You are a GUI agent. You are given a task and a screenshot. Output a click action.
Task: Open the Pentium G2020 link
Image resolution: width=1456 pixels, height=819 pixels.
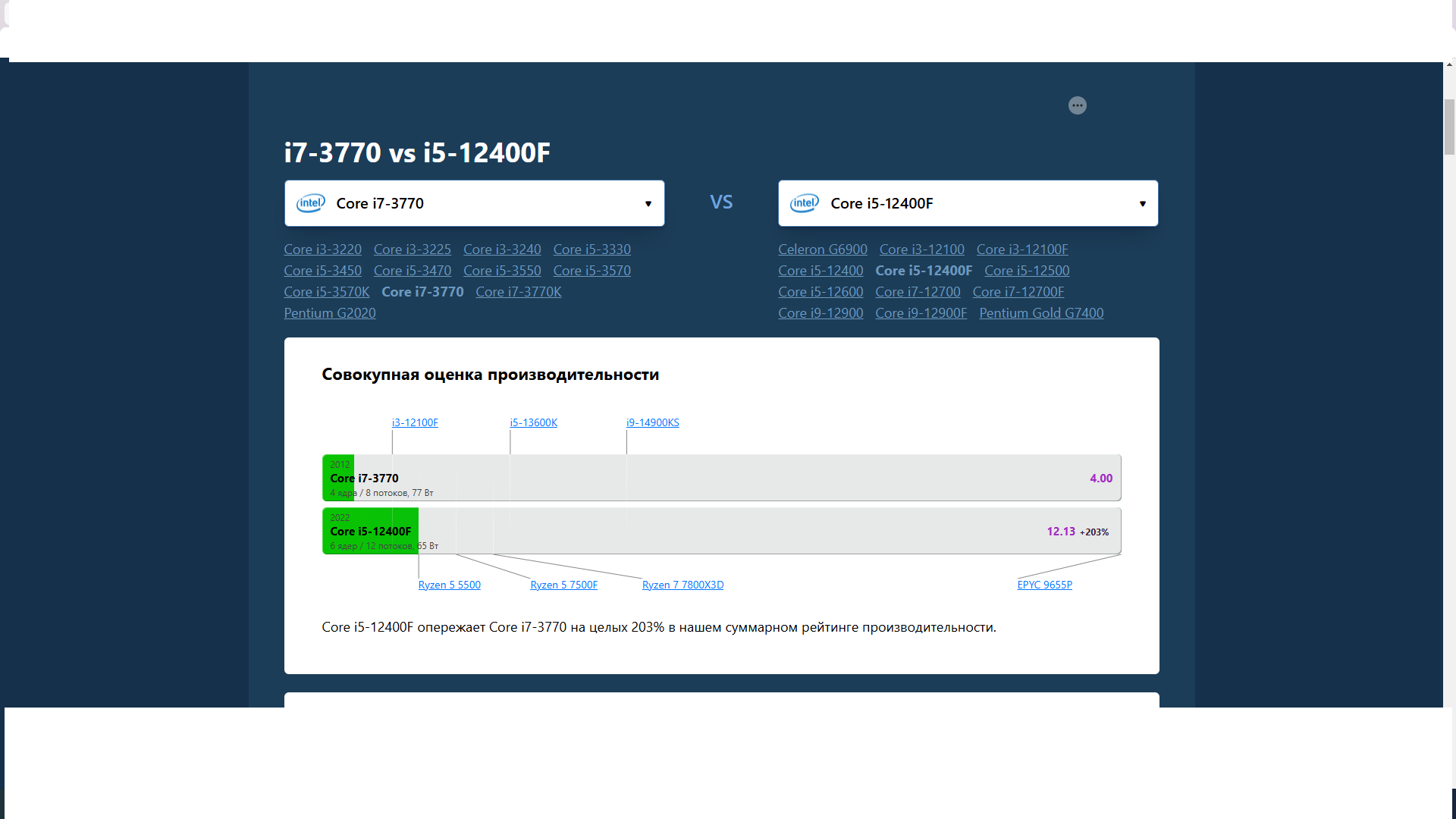point(329,313)
